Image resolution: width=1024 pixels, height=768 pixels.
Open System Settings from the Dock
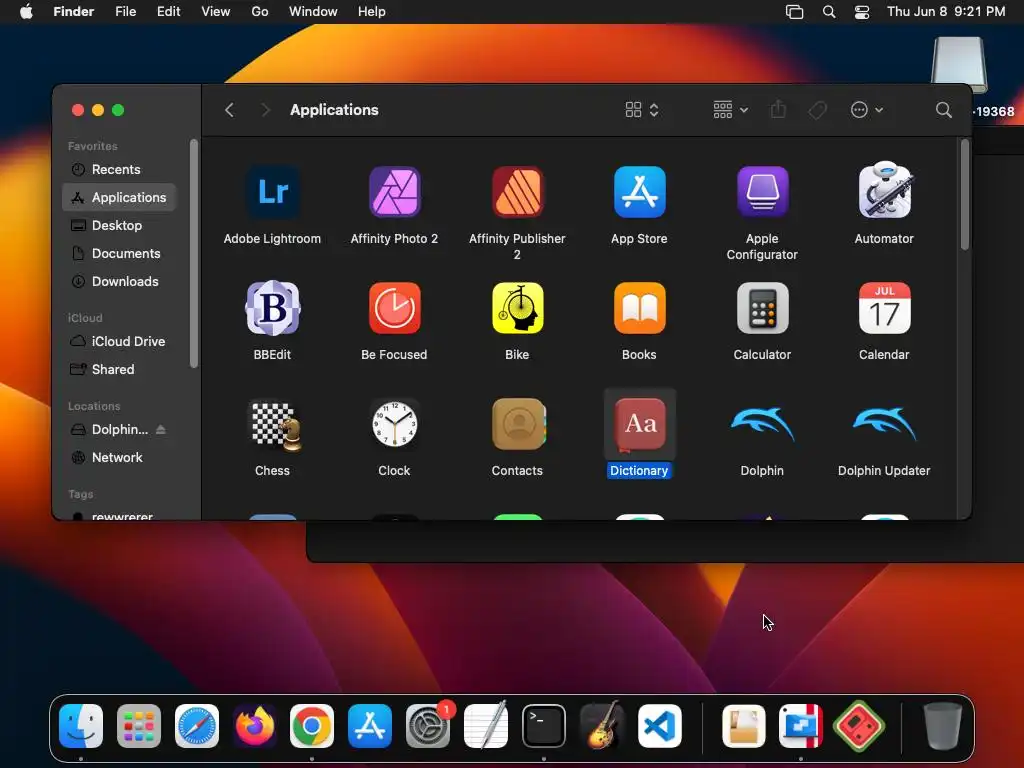pyautogui.click(x=428, y=726)
